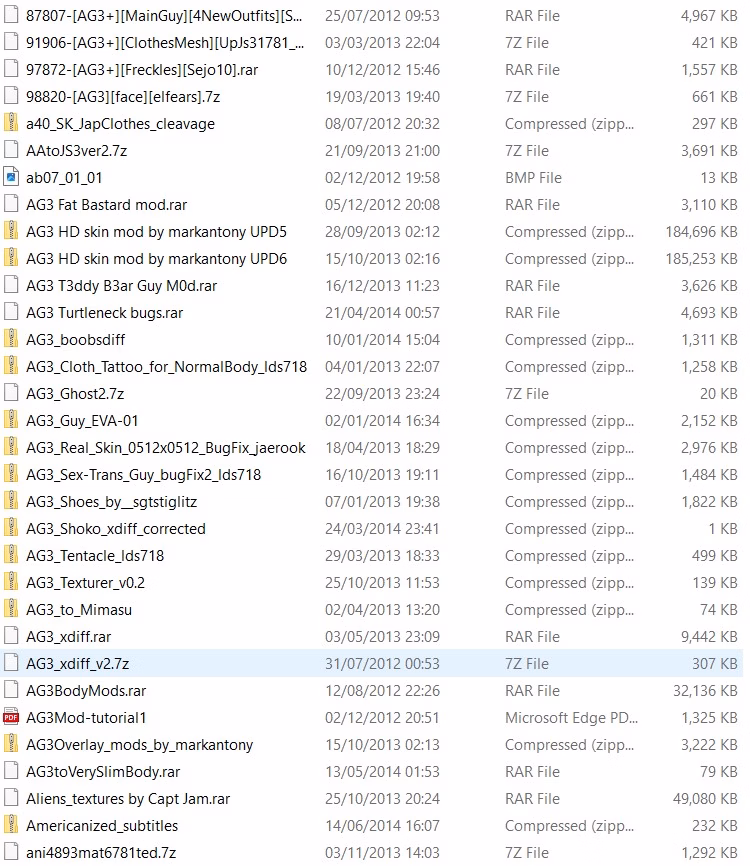
Task: Click the PDF icon beside AG3Mod-tutorial1
Action: pos(12,718)
